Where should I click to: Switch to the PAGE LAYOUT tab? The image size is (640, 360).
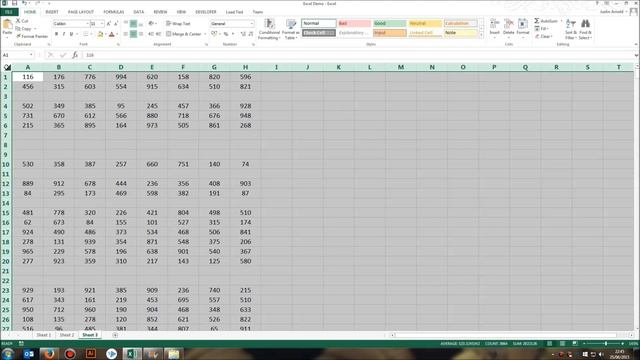(81, 12)
